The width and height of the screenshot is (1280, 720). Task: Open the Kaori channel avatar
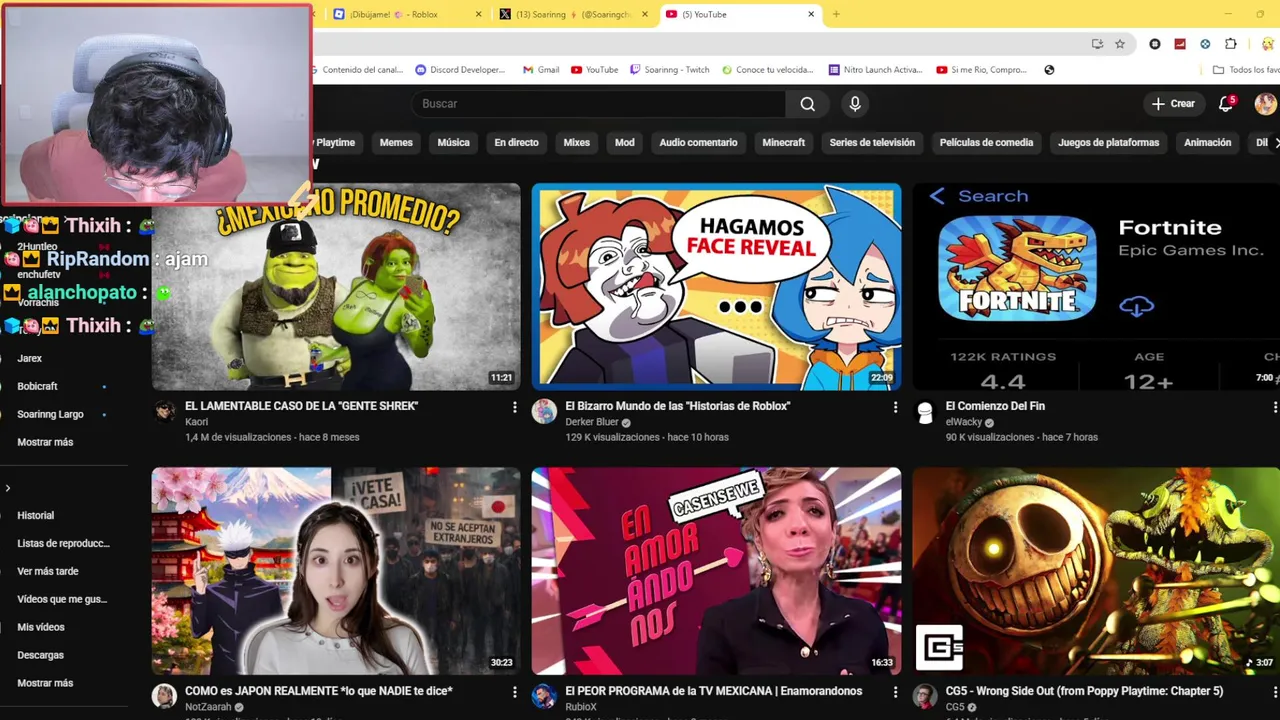coord(164,411)
